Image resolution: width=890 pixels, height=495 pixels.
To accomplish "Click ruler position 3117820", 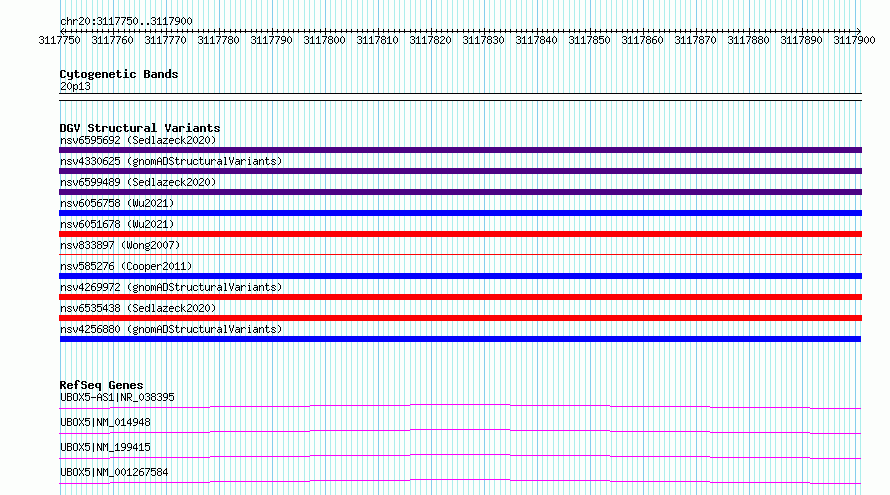I will pyautogui.click(x=430, y=40).
